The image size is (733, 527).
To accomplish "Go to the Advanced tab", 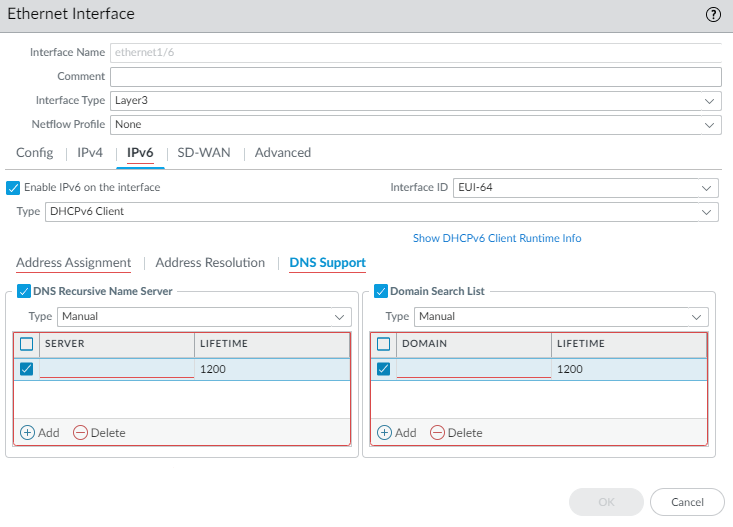I will [283, 153].
